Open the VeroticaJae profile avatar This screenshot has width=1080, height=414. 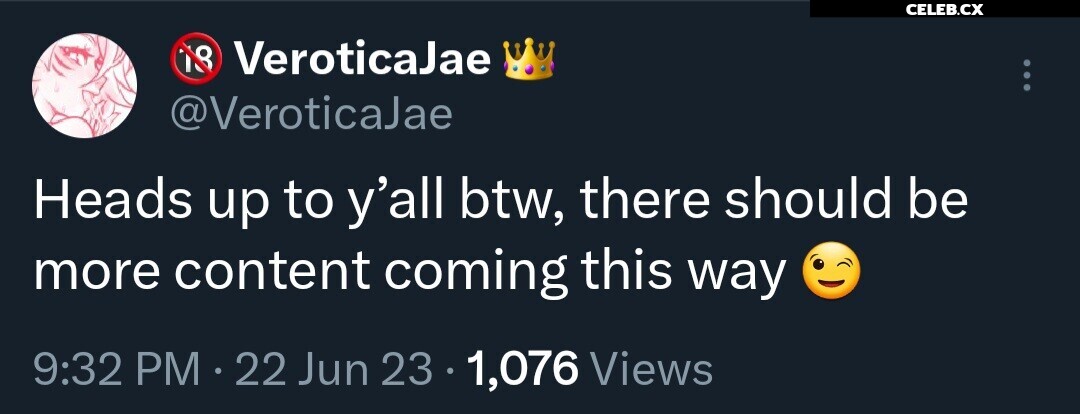(84, 85)
